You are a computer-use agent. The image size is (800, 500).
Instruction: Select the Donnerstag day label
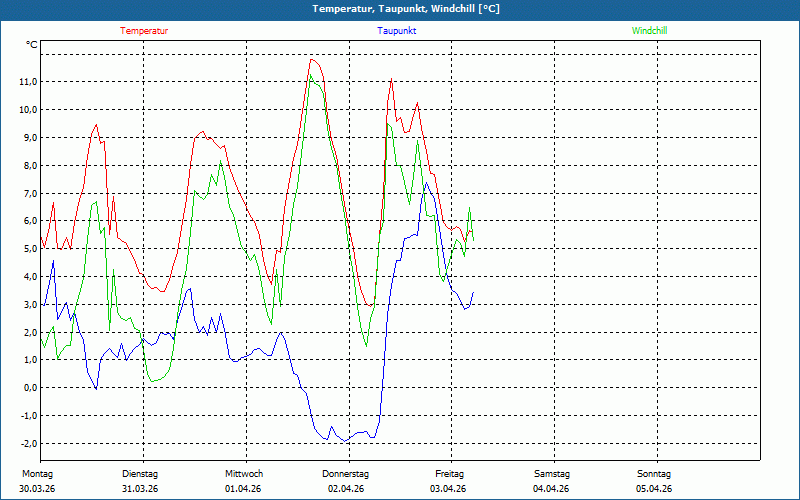coord(346,474)
